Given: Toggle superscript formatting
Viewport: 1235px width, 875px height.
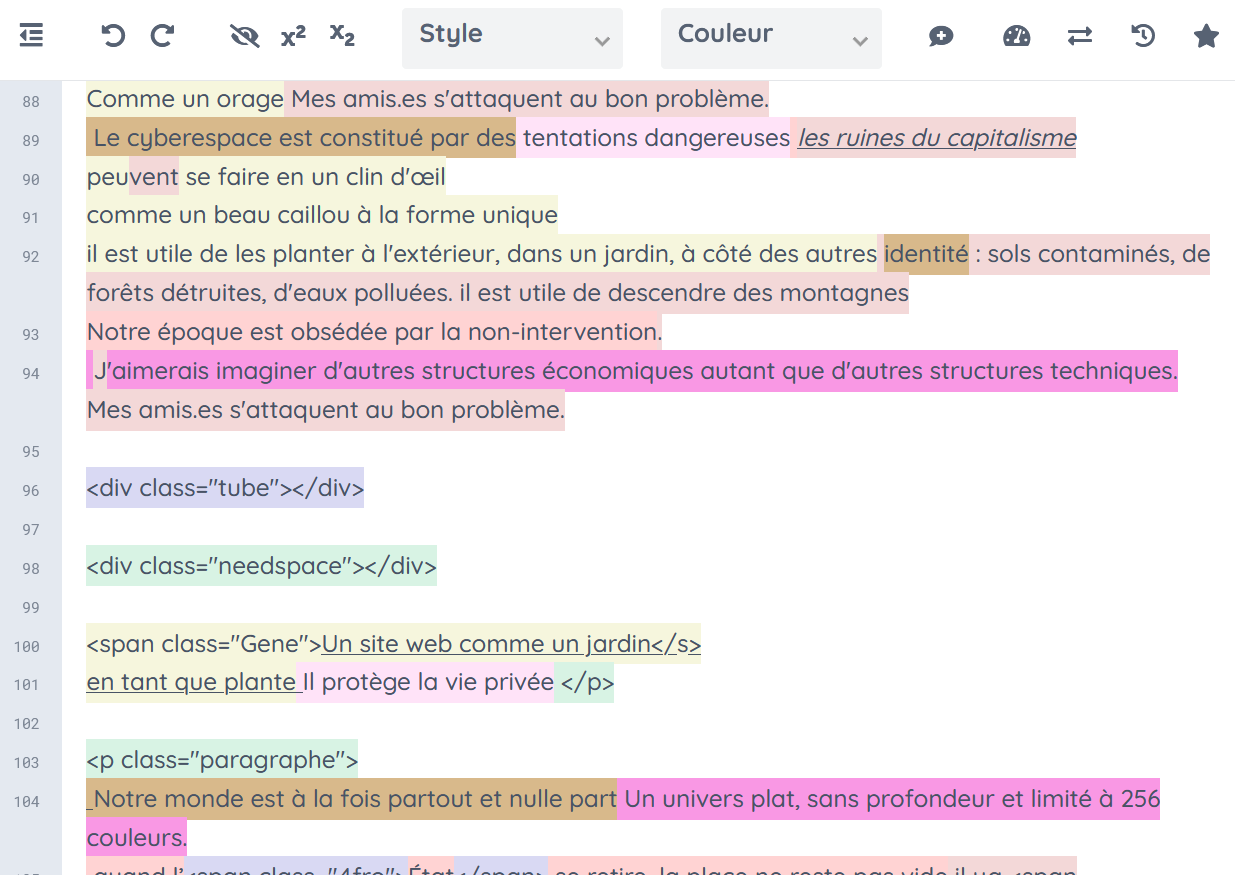Looking at the screenshot, I should pyautogui.click(x=293, y=36).
